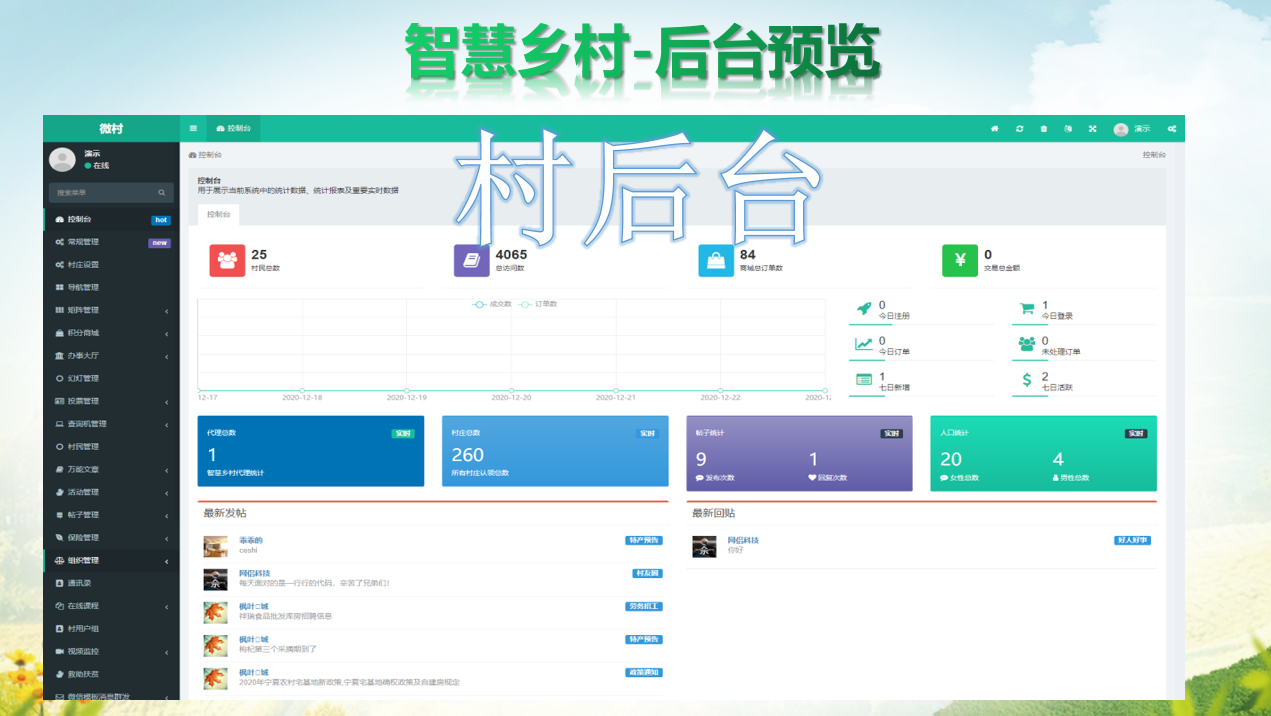Screen dimensions: 1271x716
Task: Expand the 办事大厅 submenu arrow
Action: [167, 356]
